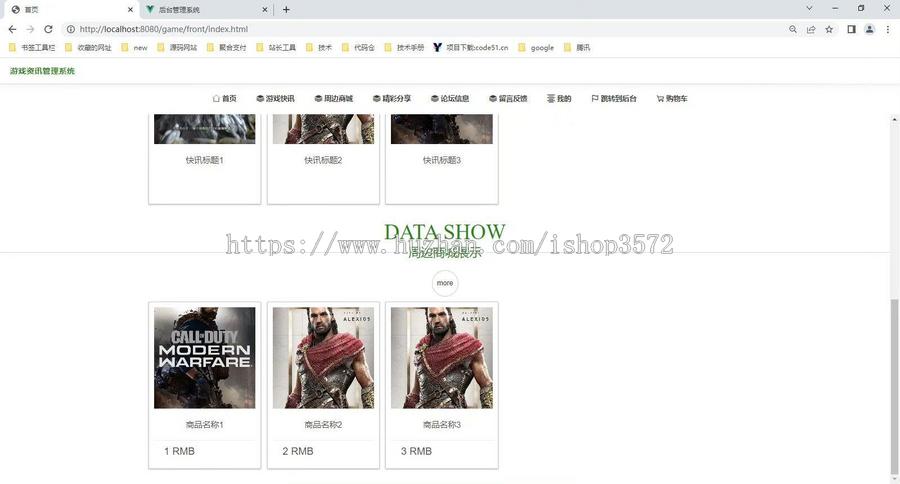Open a new tab with the plus icon
This screenshot has height=484, width=900.
[286, 9]
